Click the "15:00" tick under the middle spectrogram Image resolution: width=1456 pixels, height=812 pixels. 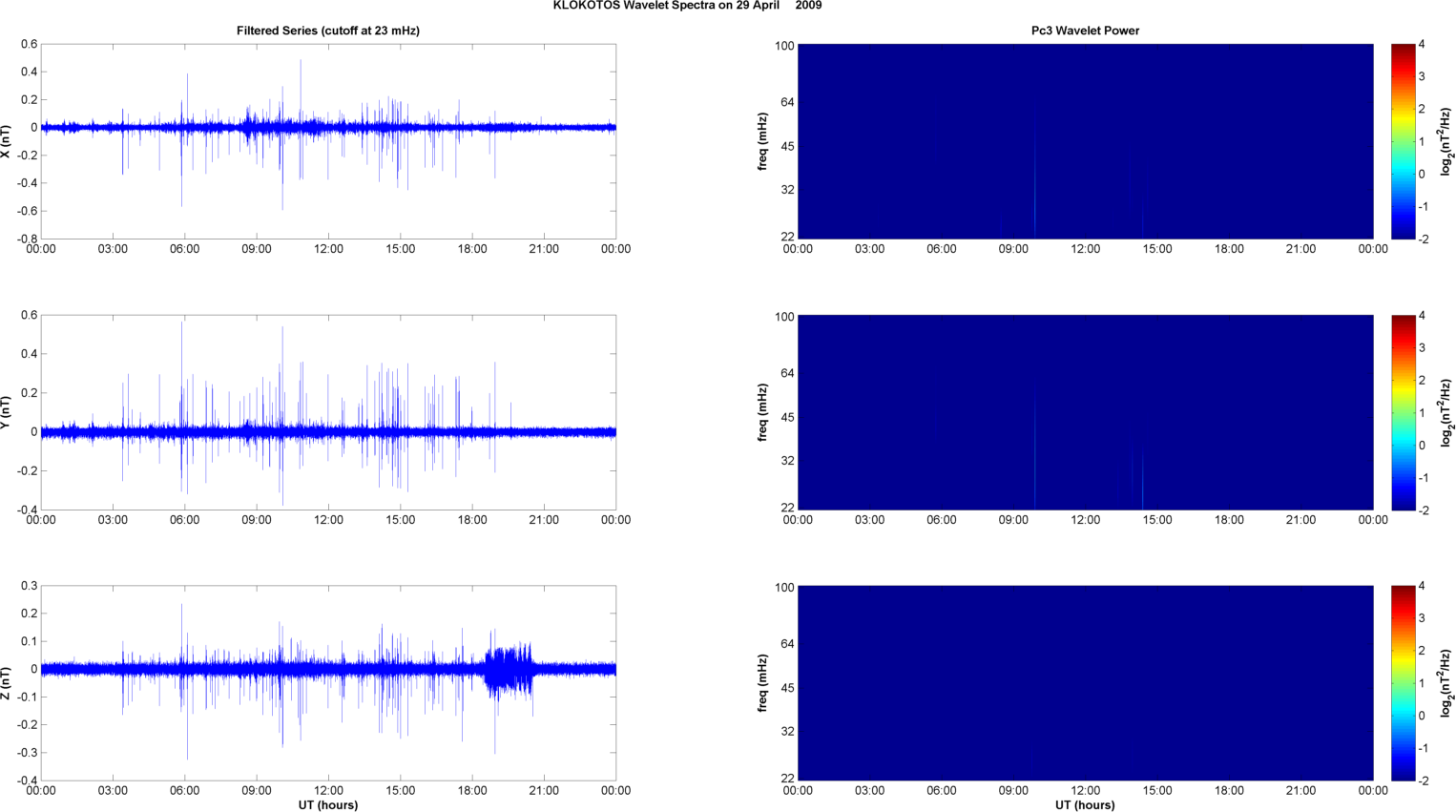click(1157, 520)
